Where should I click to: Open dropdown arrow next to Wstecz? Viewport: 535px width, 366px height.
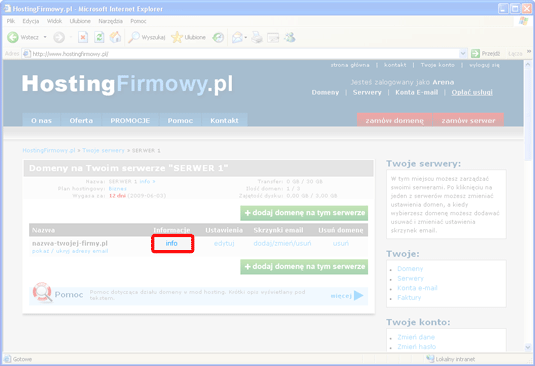[x=45, y=37]
